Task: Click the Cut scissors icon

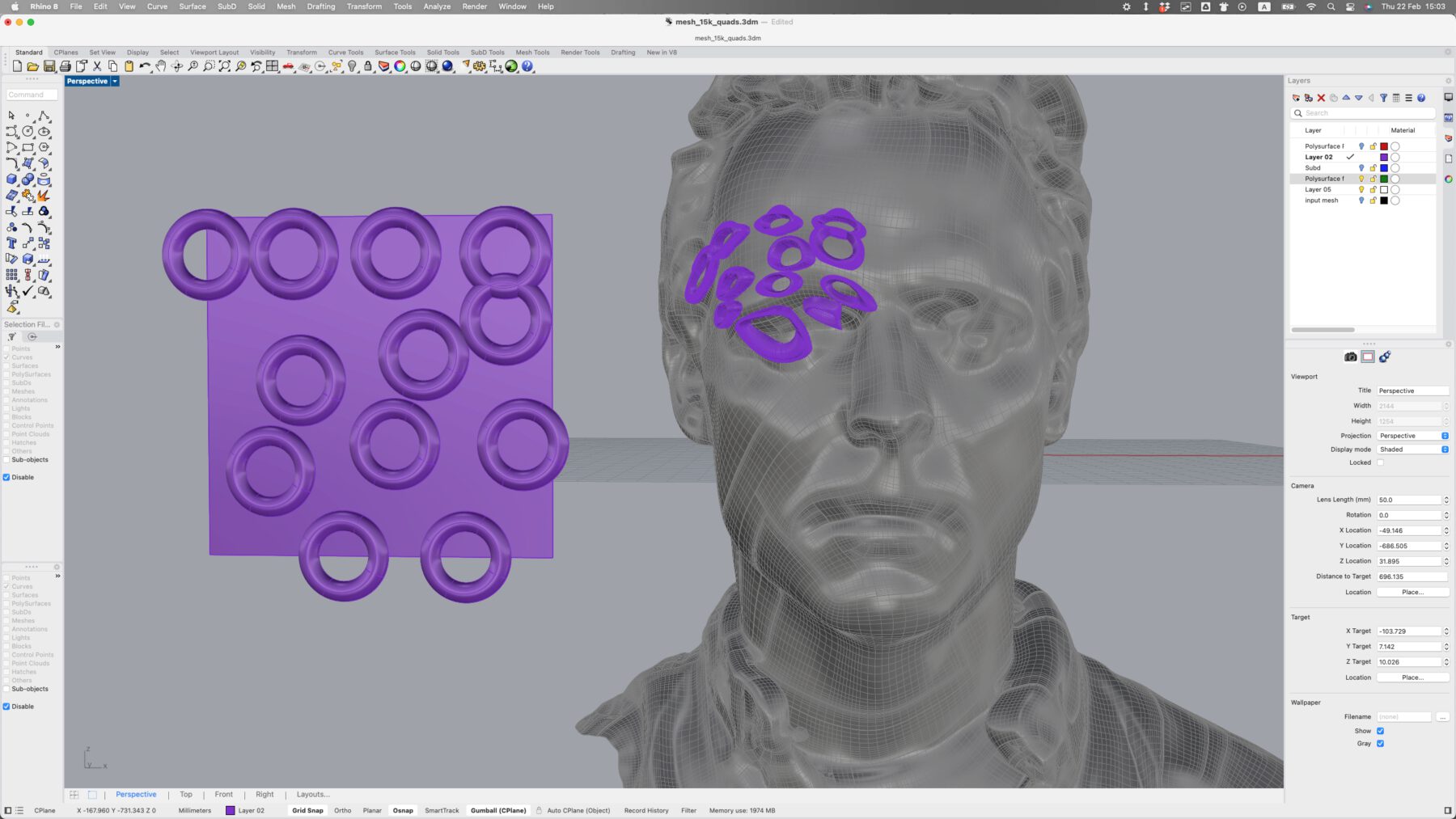Action: tap(97, 66)
